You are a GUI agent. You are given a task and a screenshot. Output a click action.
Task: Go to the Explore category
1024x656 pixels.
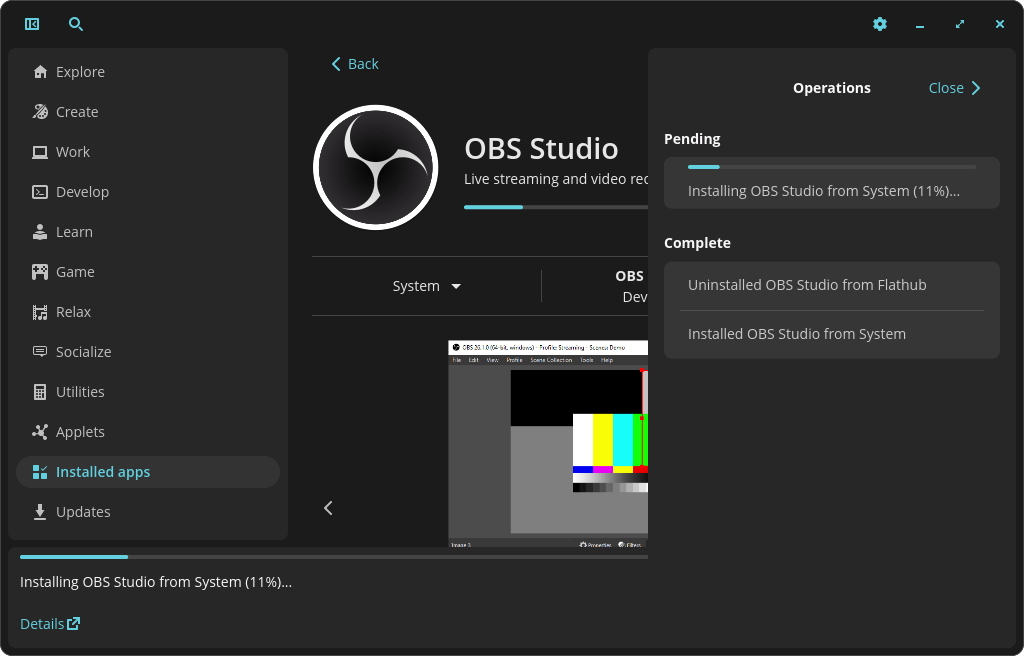[80, 72]
